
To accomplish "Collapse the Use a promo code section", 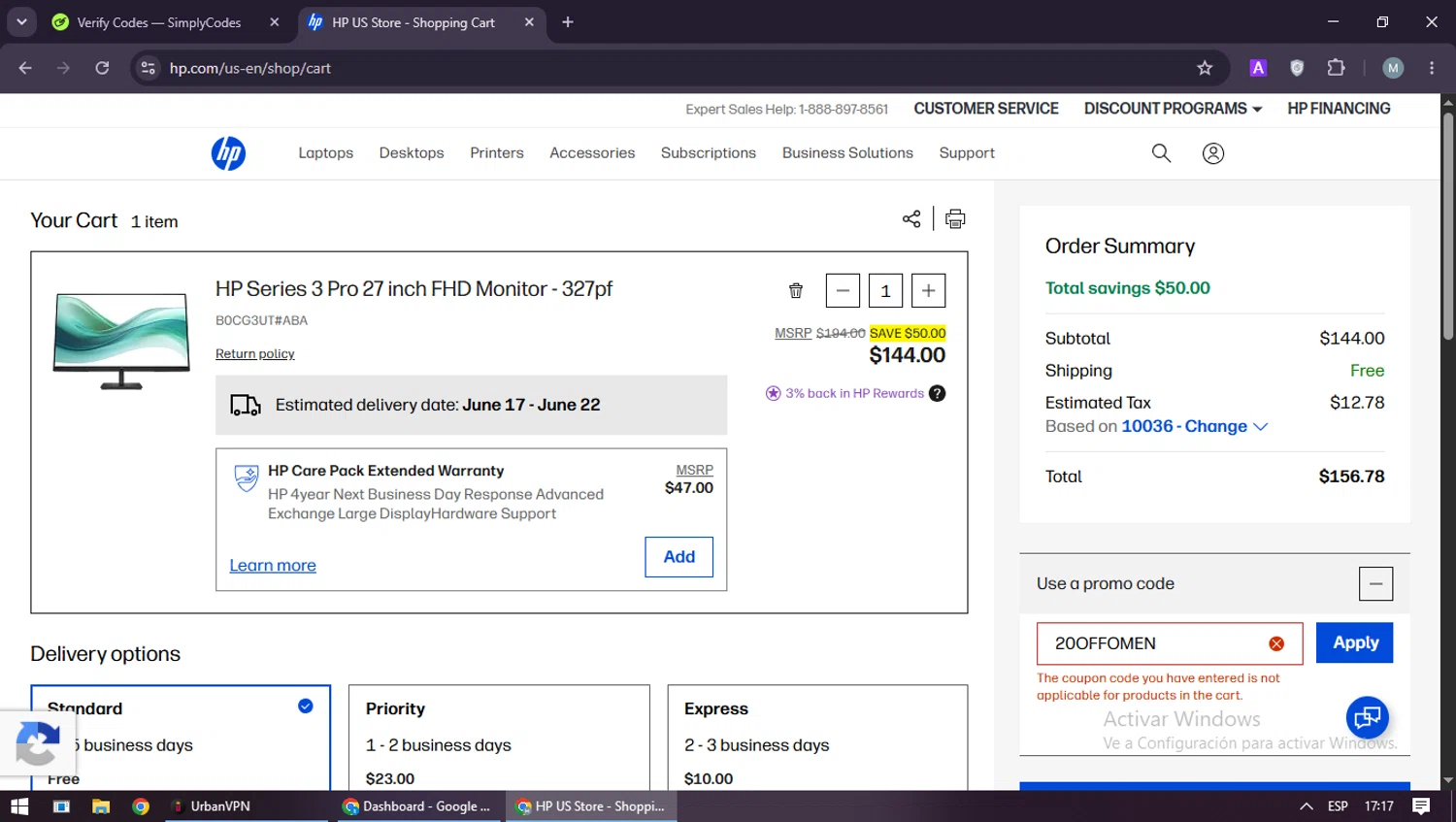I will [x=1375, y=584].
